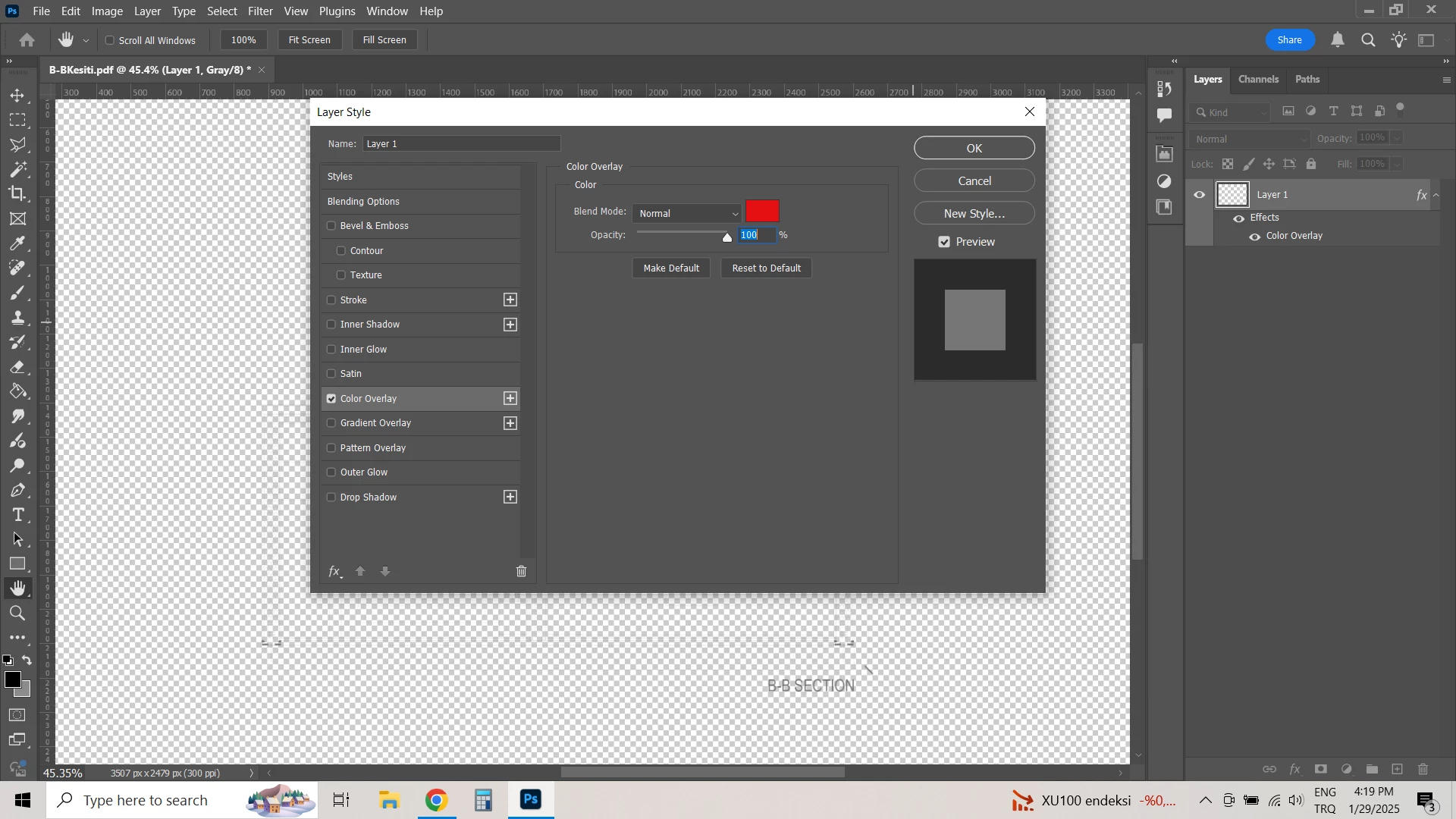Enable the Drop Shadow checkbox
1456x819 pixels.
pyautogui.click(x=331, y=497)
